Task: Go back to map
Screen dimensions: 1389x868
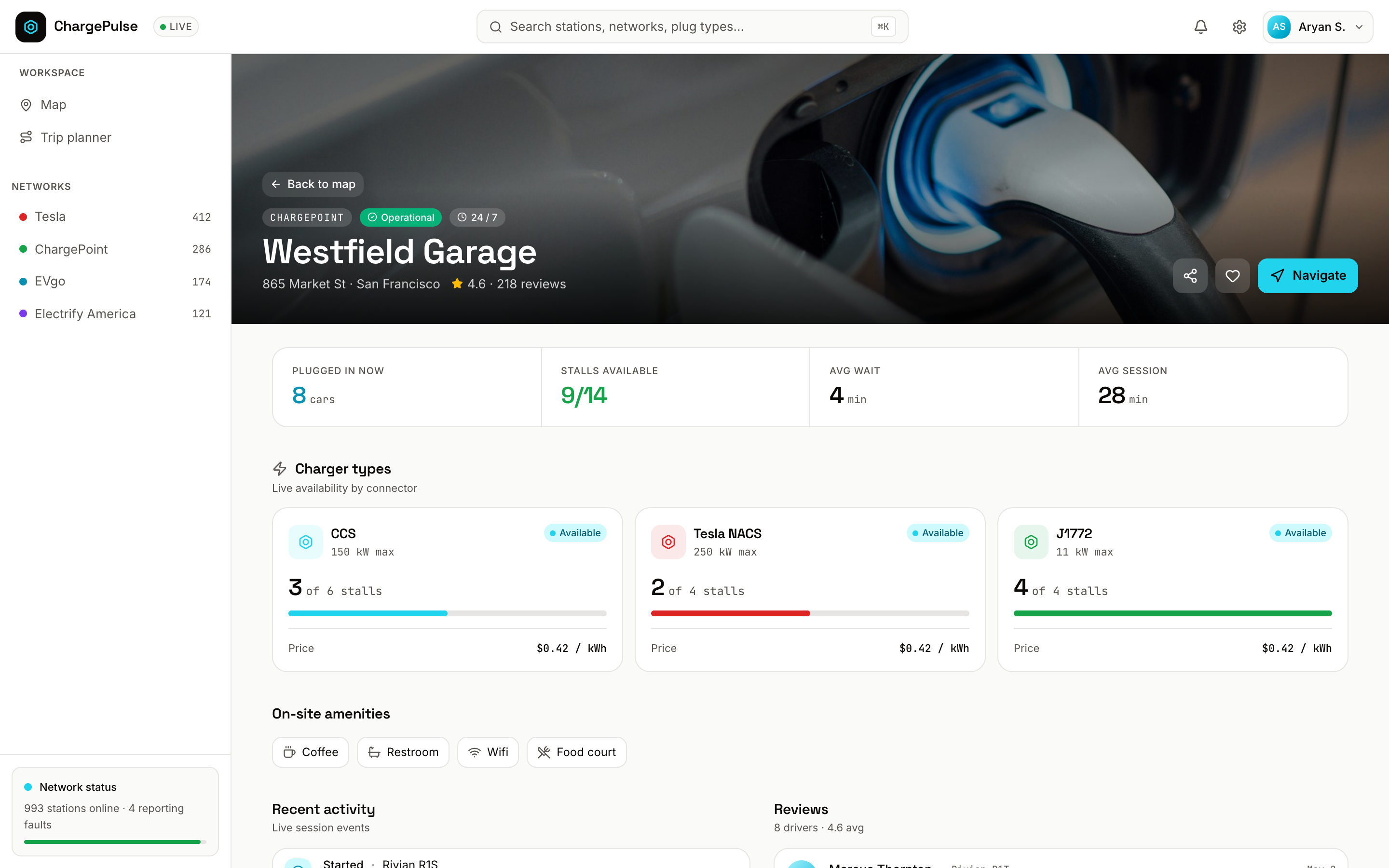Action: (313, 184)
